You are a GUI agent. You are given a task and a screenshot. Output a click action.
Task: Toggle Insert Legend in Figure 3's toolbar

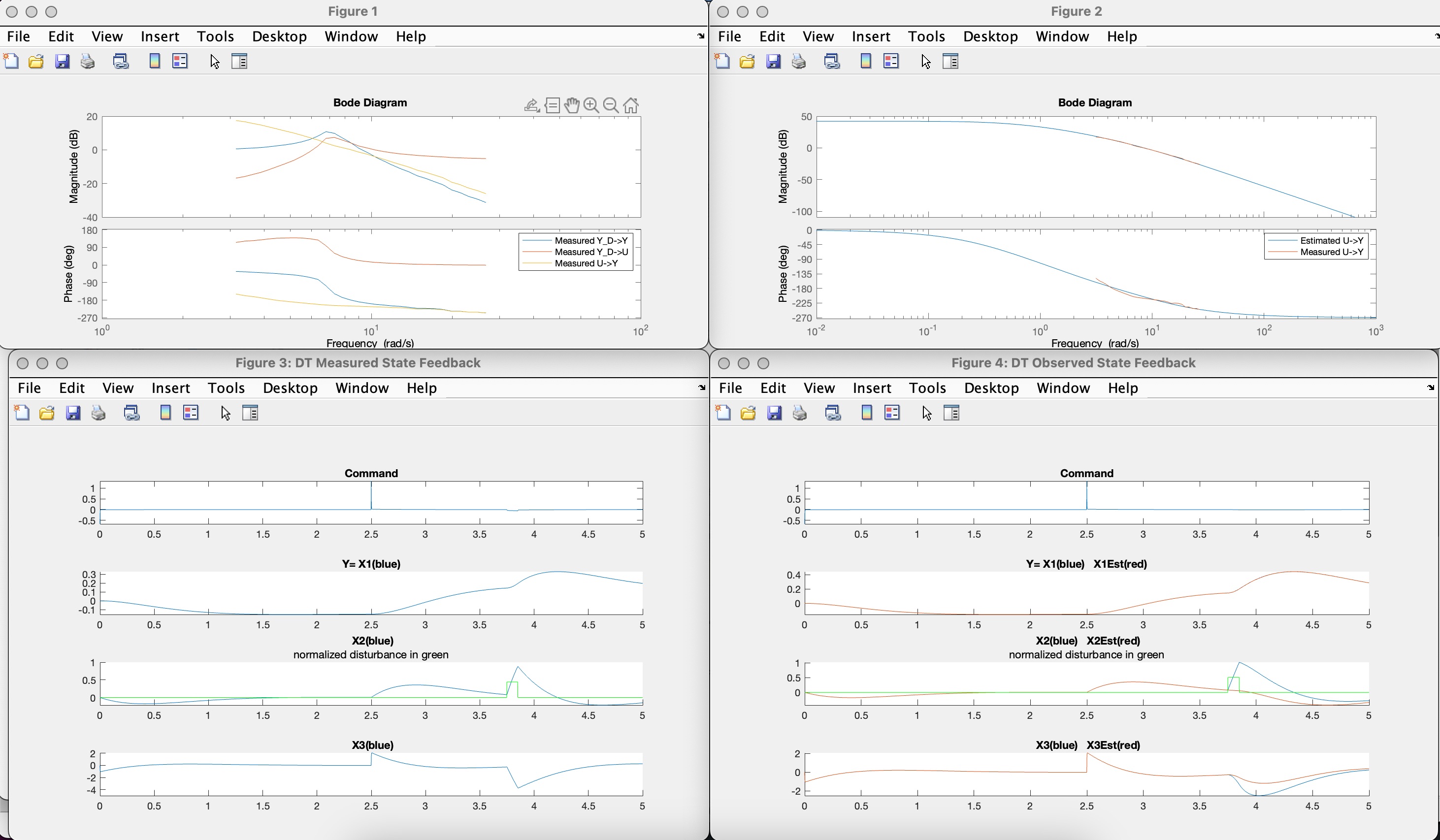(x=191, y=413)
